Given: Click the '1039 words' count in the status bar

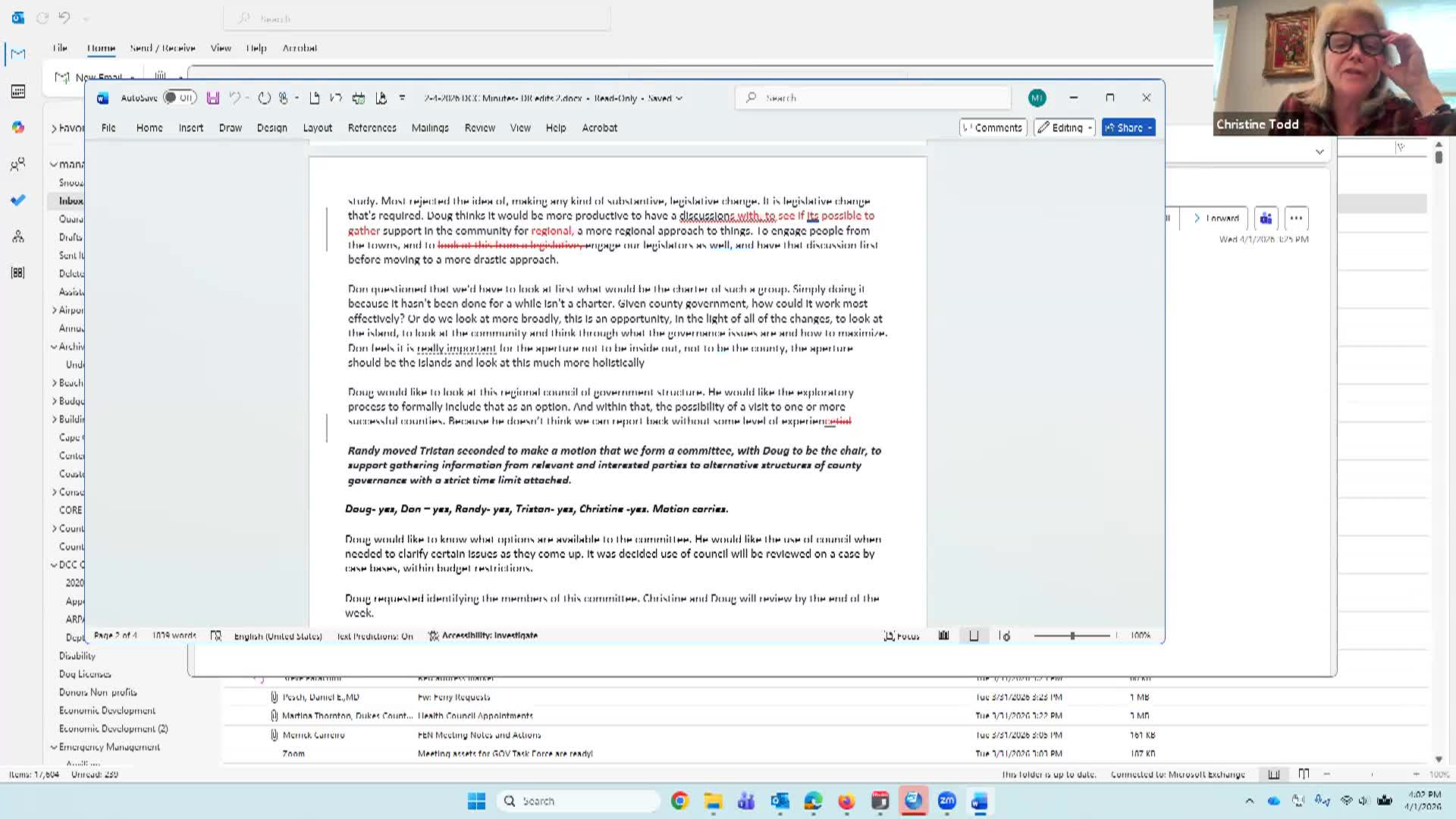Looking at the screenshot, I should 174,635.
